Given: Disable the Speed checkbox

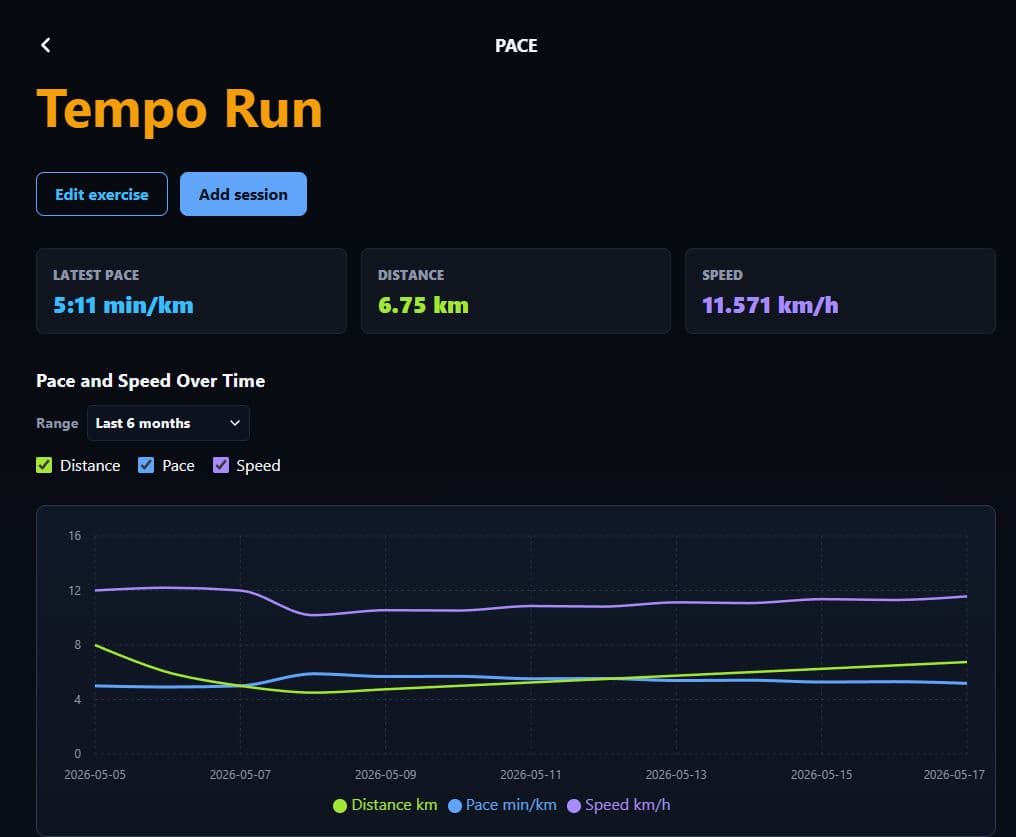Looking at the screenshot, I should pos(221,465).
